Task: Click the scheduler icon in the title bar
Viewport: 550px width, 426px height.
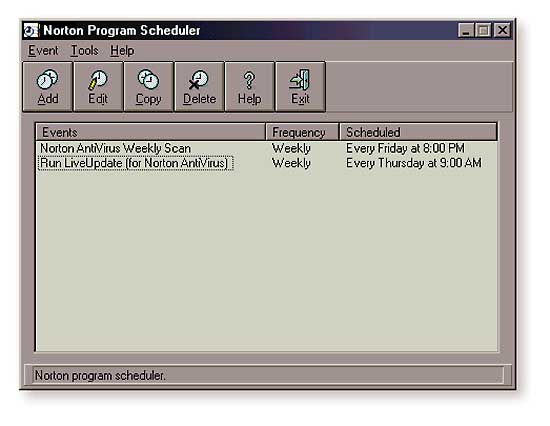Action: [x=31, y=31]
